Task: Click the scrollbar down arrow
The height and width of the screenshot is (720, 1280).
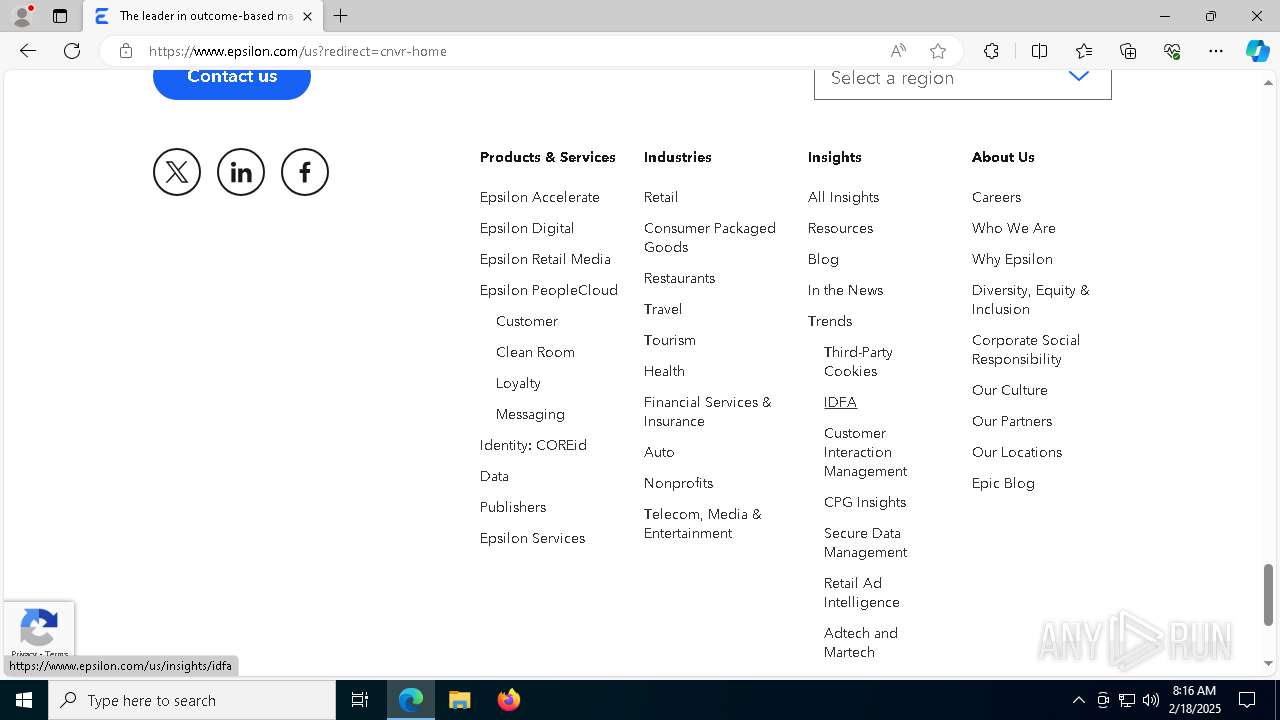Action: pos(1268,663)
